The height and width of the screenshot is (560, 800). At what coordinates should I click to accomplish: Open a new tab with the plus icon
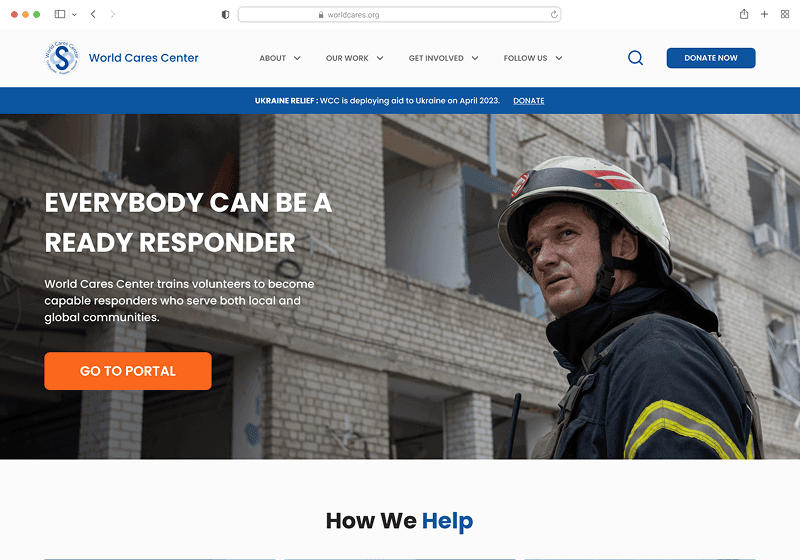pyautogui.click(x=764, y=14)
